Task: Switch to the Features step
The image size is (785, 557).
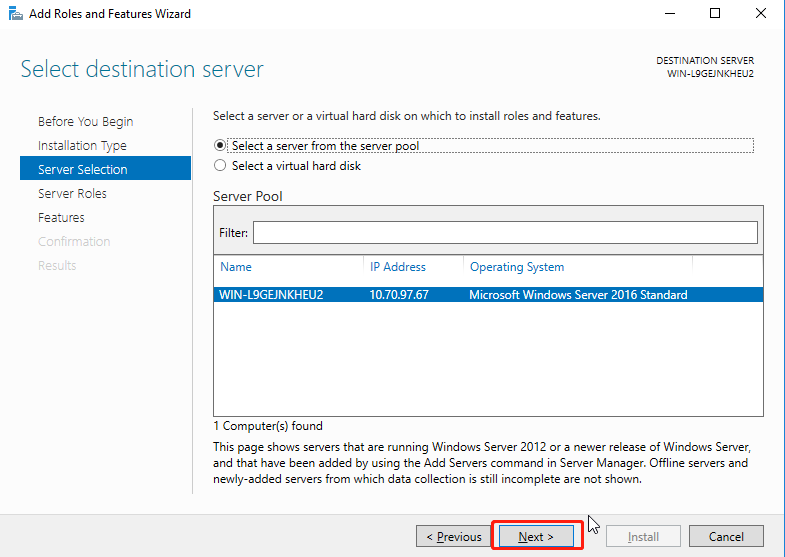Action: (61, 218)
